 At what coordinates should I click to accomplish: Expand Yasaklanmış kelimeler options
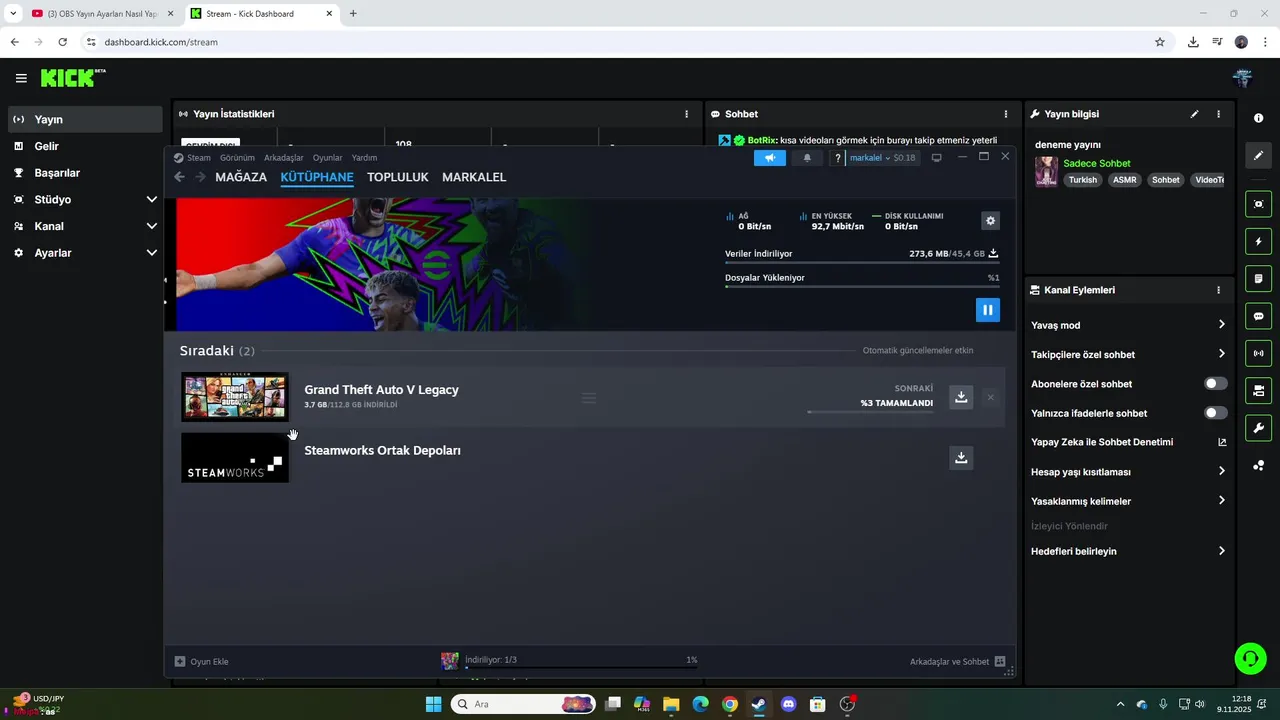(1221, 501)
